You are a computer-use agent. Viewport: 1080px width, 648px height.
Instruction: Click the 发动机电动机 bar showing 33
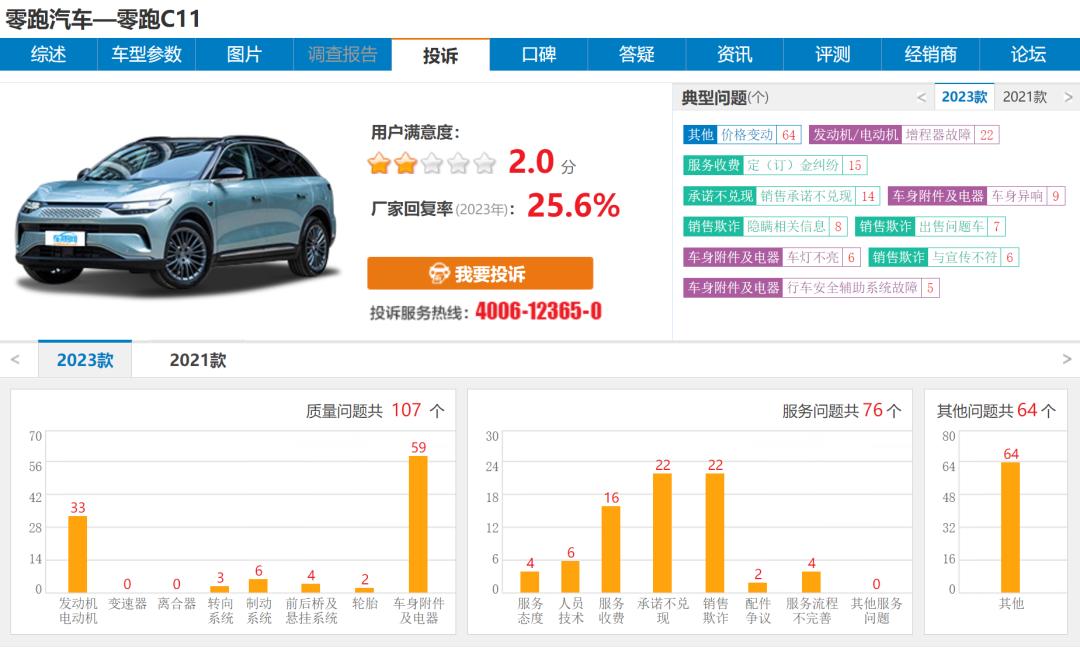point(78,553)
